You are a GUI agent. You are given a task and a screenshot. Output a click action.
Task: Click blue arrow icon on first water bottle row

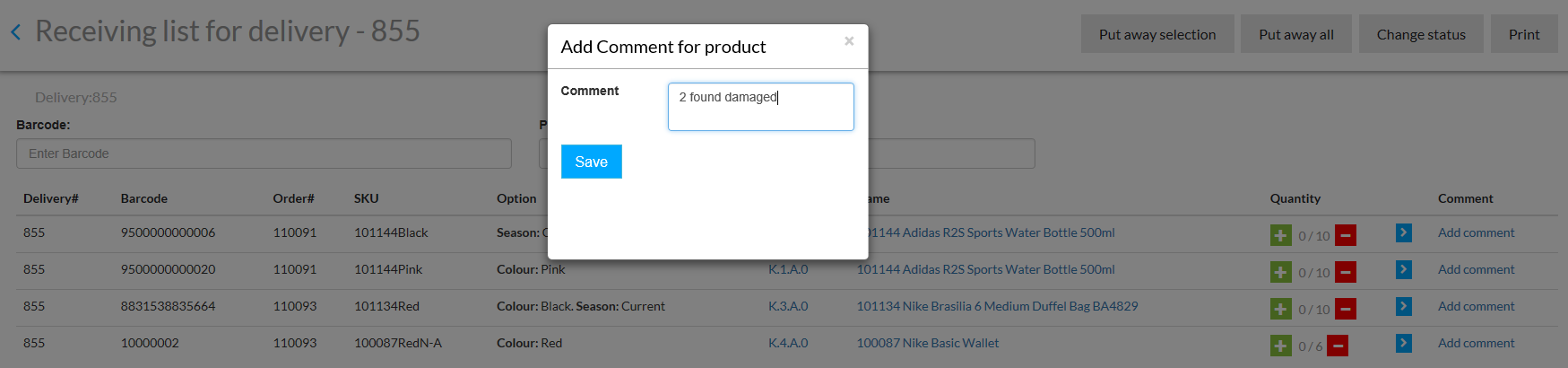(x=1404, y=232)
